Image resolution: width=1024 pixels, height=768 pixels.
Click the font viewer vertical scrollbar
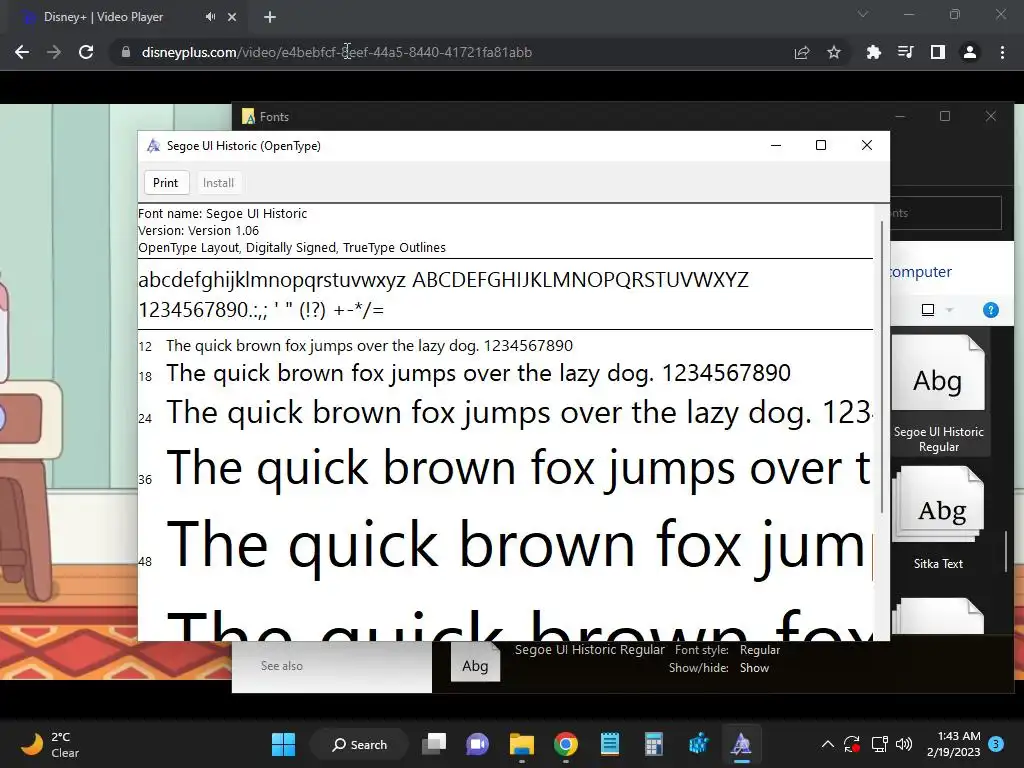[x=882, y=366]
